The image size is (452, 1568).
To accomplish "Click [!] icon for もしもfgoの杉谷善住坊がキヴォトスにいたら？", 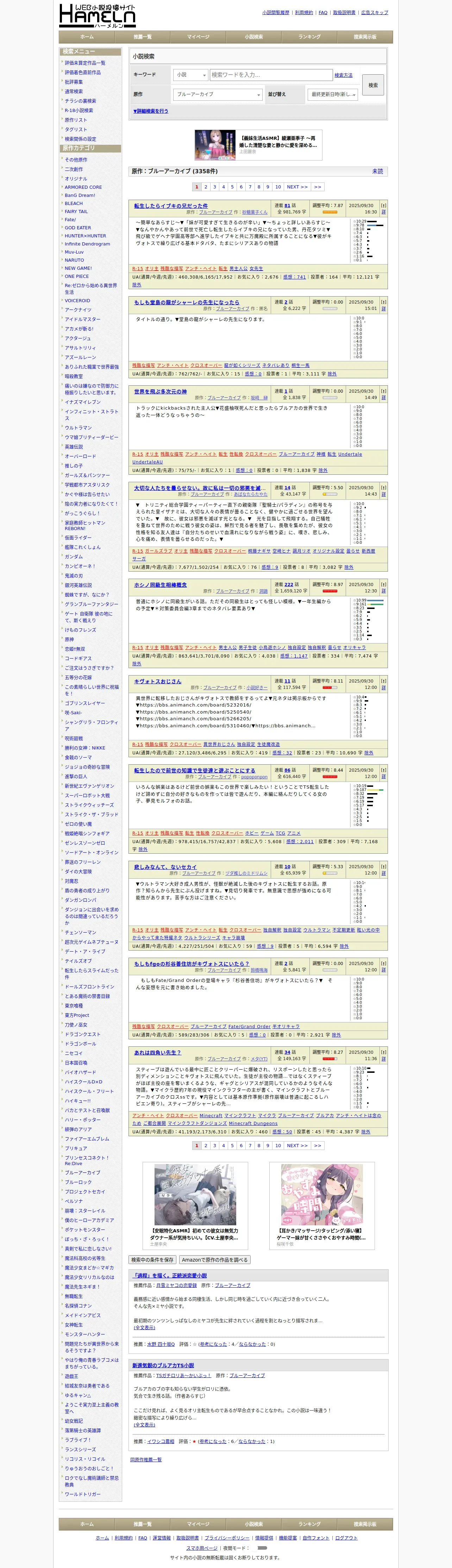I will [383, 964].
